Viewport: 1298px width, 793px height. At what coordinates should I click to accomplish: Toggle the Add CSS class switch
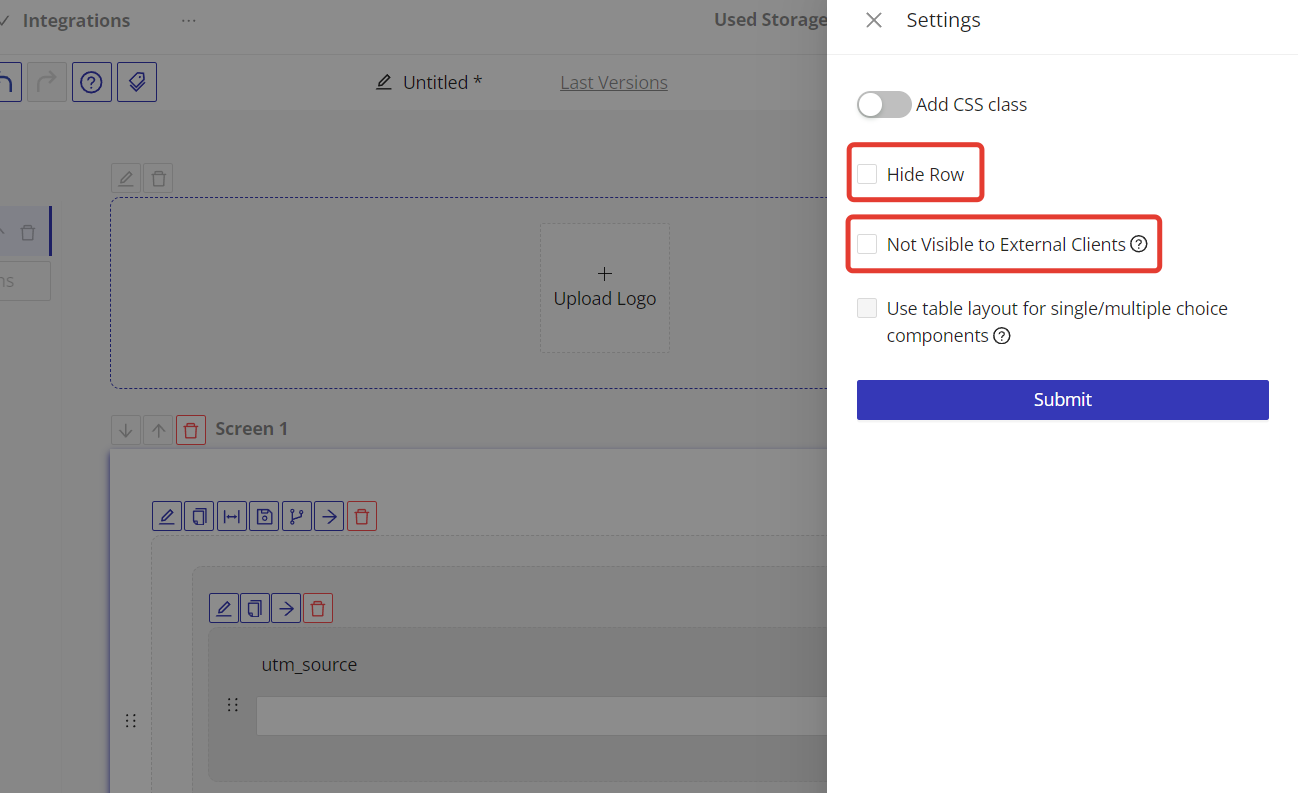(883, 105)
